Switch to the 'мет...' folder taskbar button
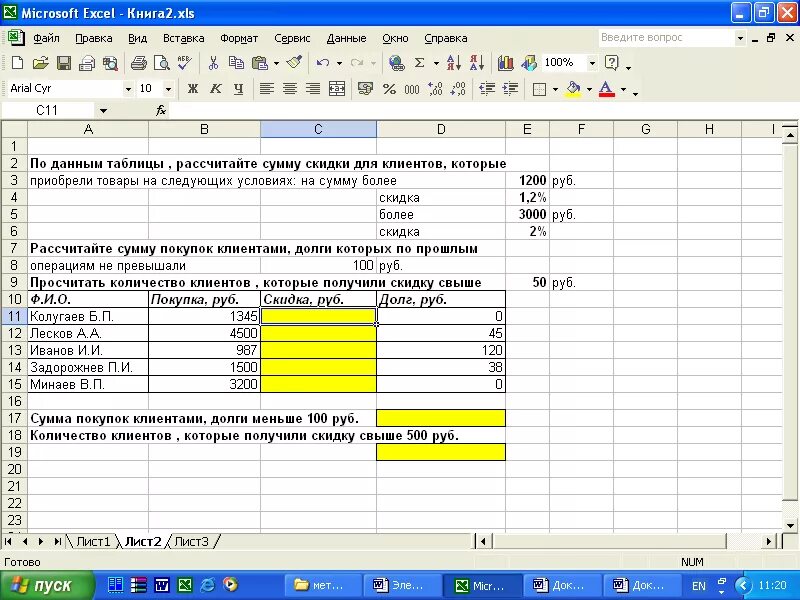800x600 pixels. click(x=322, y=586)
